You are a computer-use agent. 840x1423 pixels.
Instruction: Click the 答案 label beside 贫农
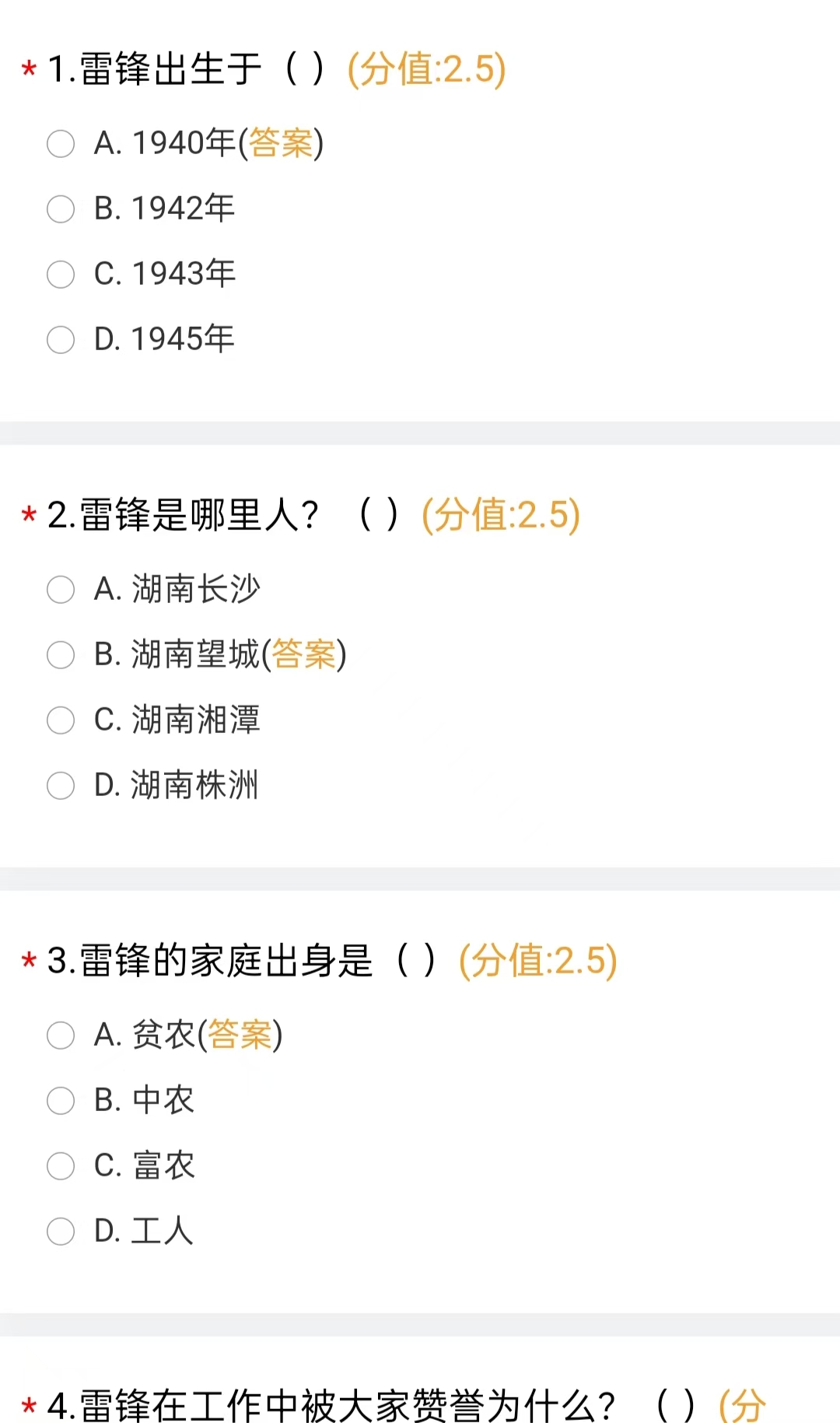tap(240, 1036)
